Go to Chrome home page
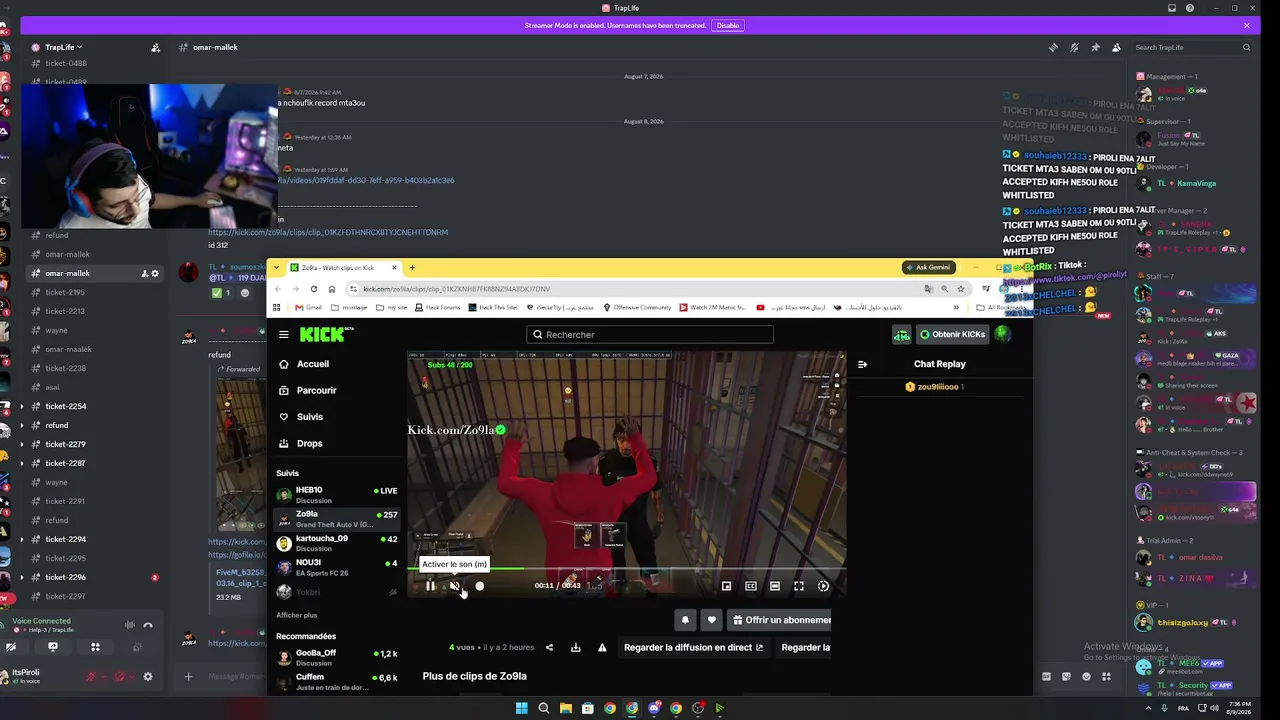The image size is (1280, 720). pos(332,289)
